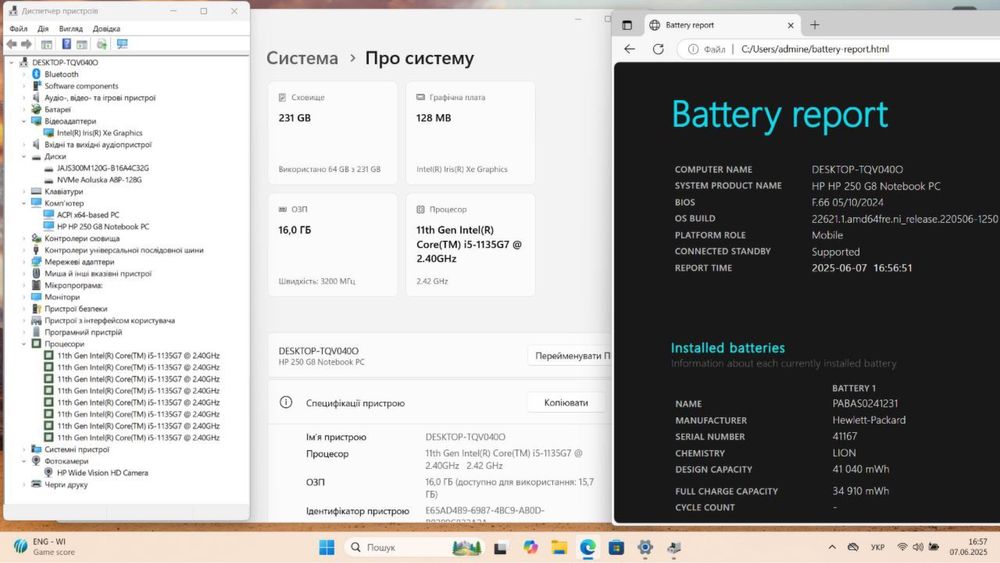Switch to Microsoft Edge on taskbar
Viewport: 1000px width, 563px height.
(x=587, y=547)
